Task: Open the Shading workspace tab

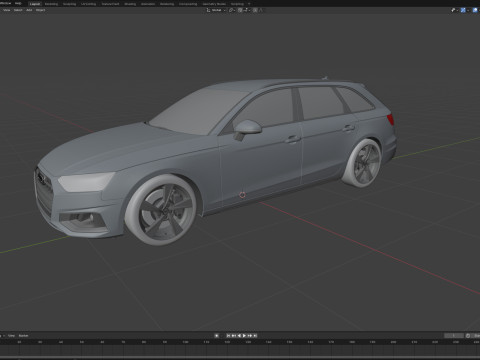Action: tap(130, 4)
